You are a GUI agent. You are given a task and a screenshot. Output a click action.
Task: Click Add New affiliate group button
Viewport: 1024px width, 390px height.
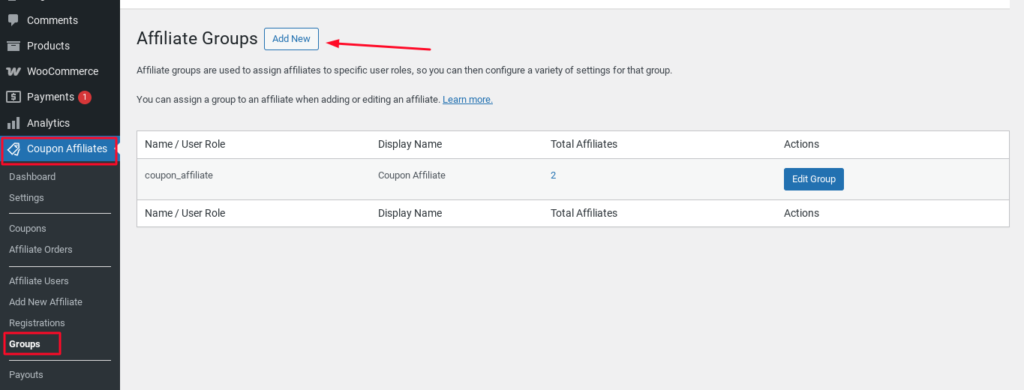pyautogui.click(x=291, y=39)
